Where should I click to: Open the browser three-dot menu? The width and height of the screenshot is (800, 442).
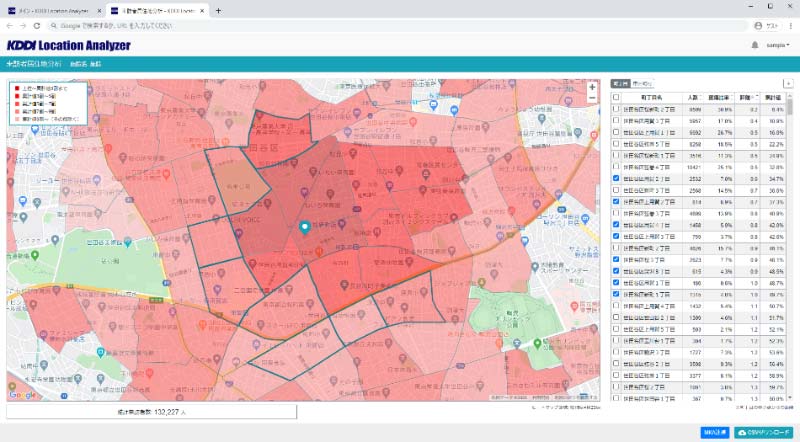coord(791,24)
